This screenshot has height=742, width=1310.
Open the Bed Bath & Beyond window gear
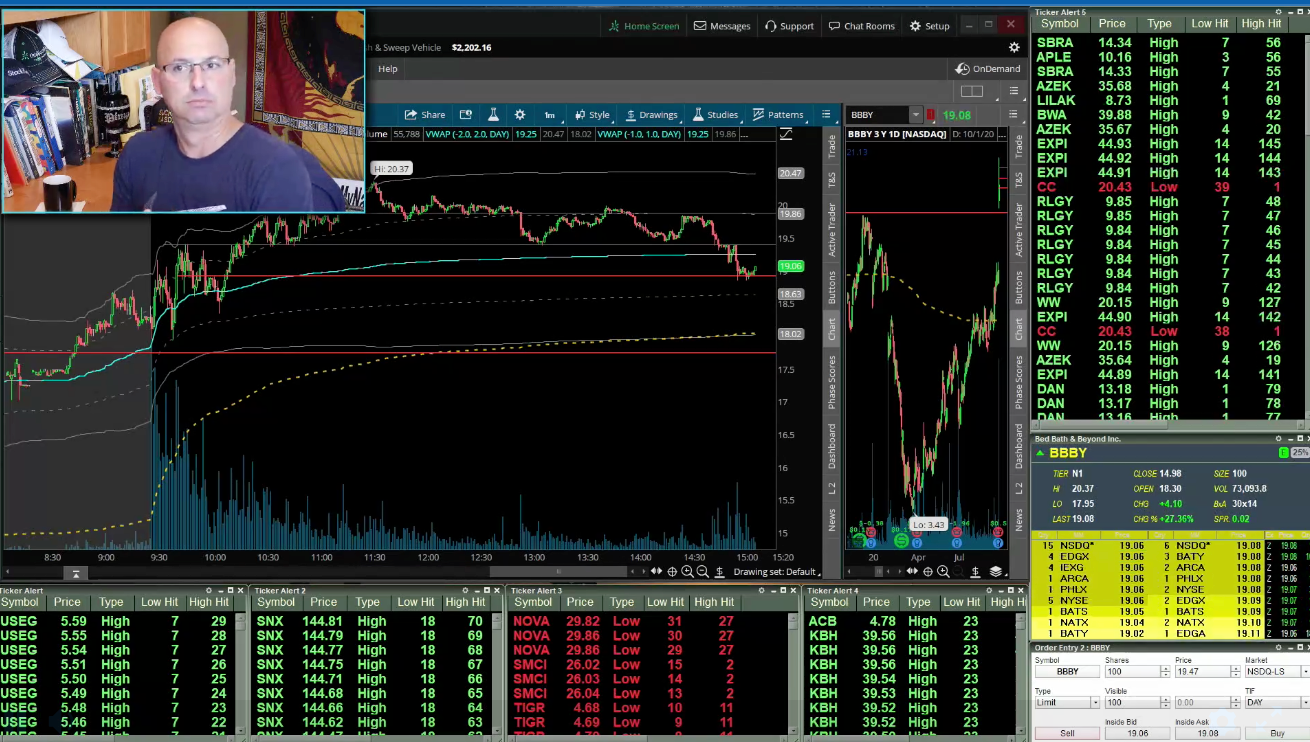coord(1278,439)
